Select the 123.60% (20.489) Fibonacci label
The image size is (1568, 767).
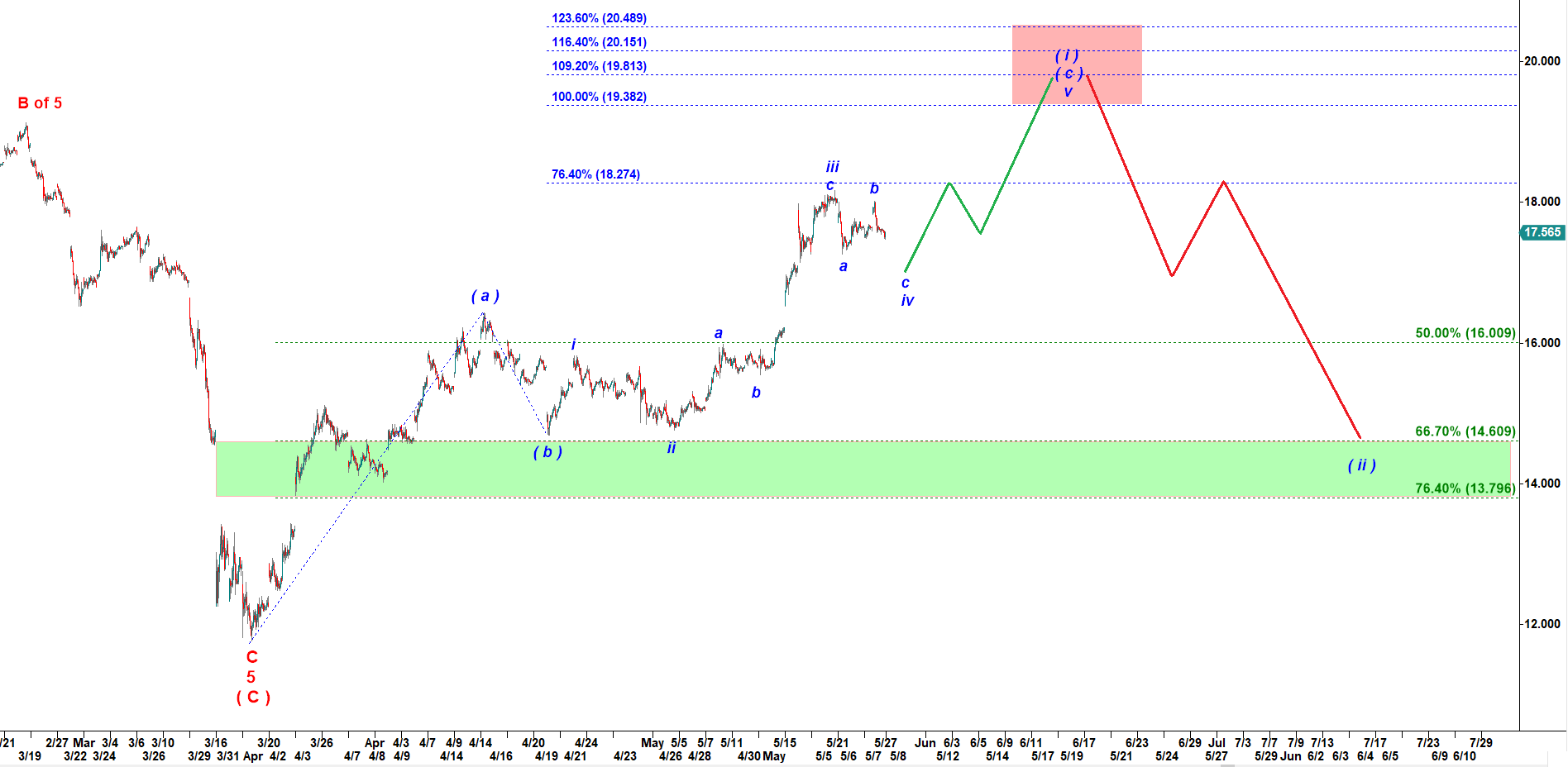[x=599, y=18]
